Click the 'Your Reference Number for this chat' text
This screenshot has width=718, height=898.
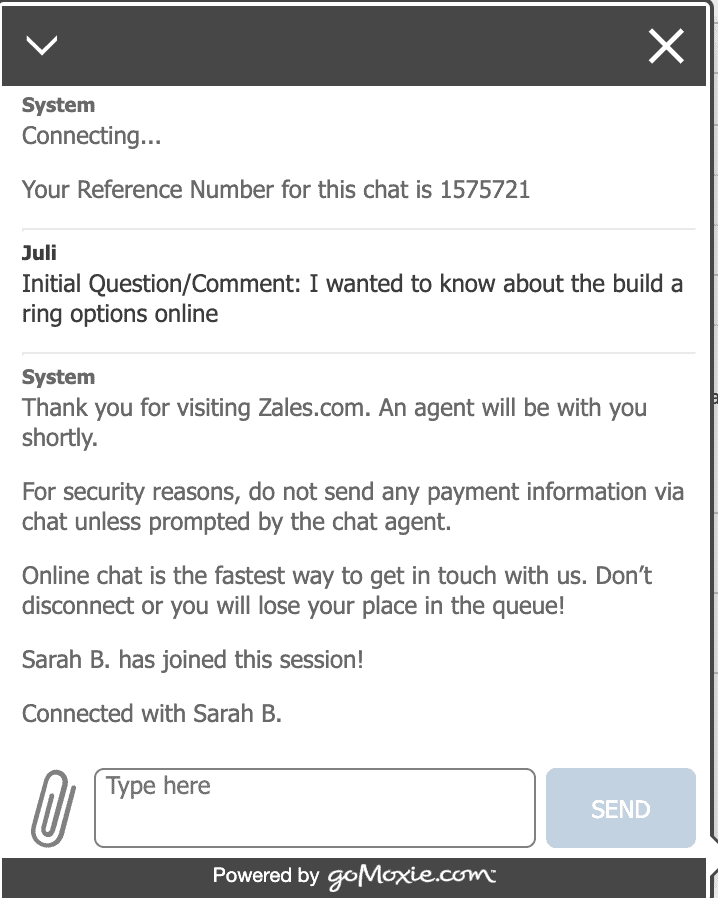(x=228, y=190)
